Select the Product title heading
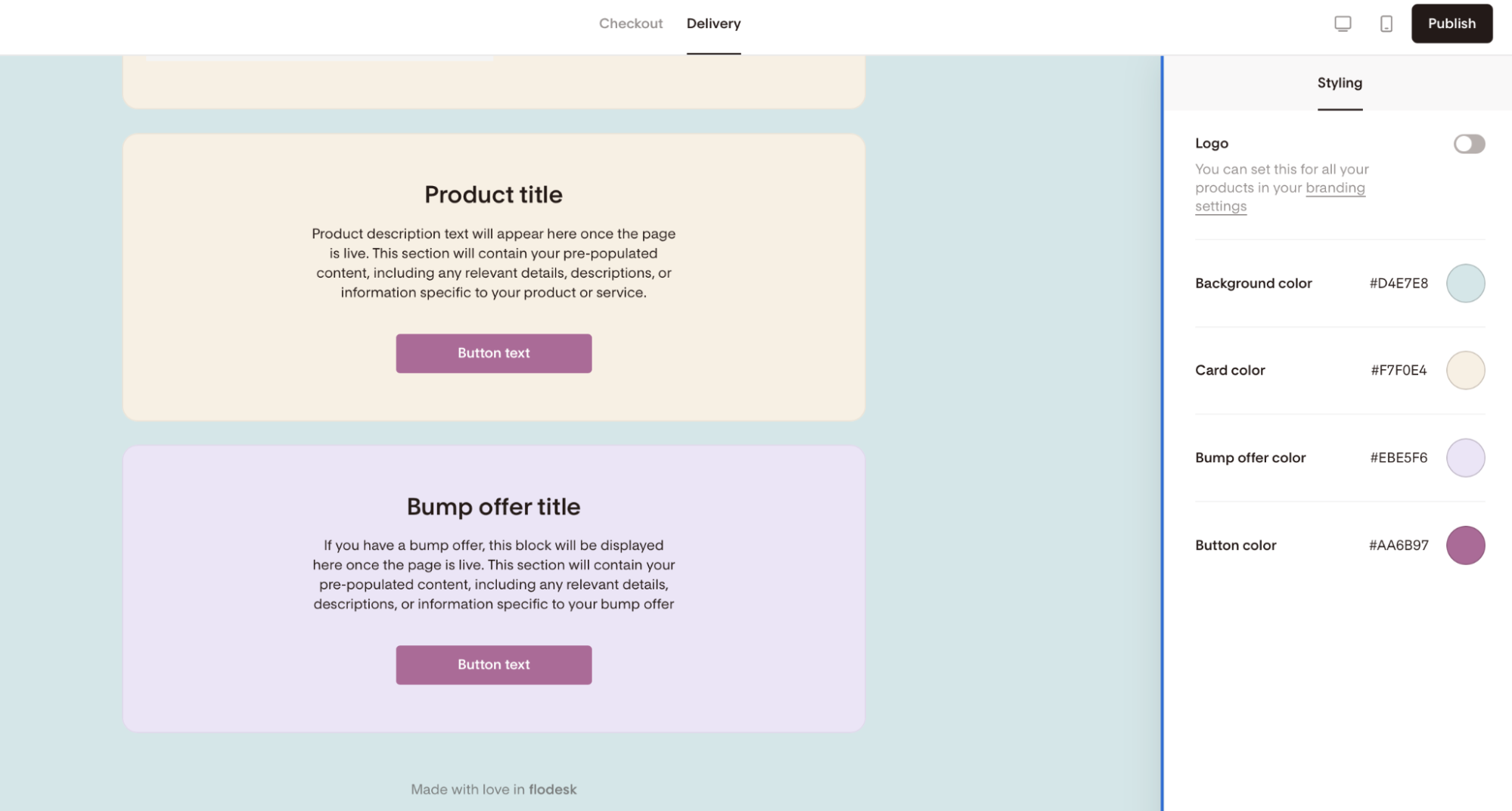The width and height of the screenshot is (1512, 811). click(493, 194)
